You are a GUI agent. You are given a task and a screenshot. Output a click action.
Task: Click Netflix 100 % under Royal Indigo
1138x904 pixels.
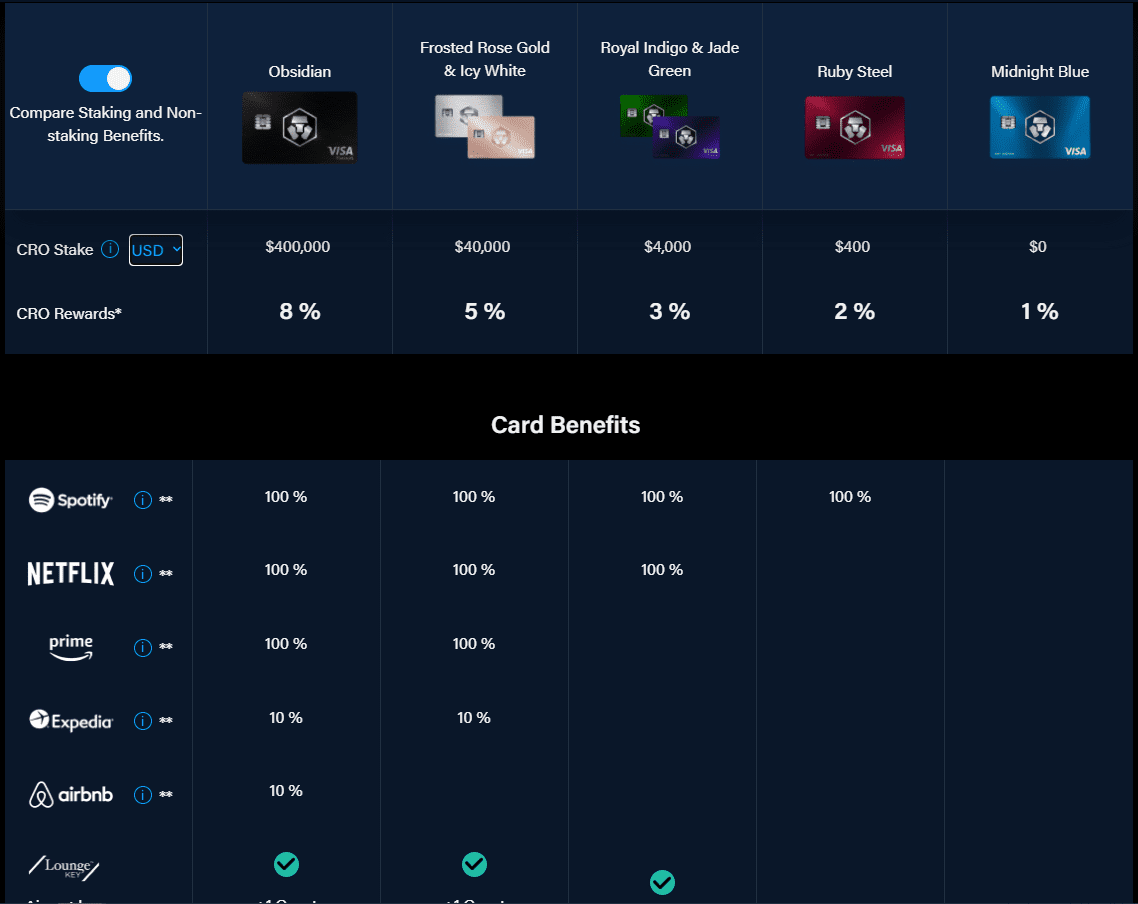click(x=662, y=570)
